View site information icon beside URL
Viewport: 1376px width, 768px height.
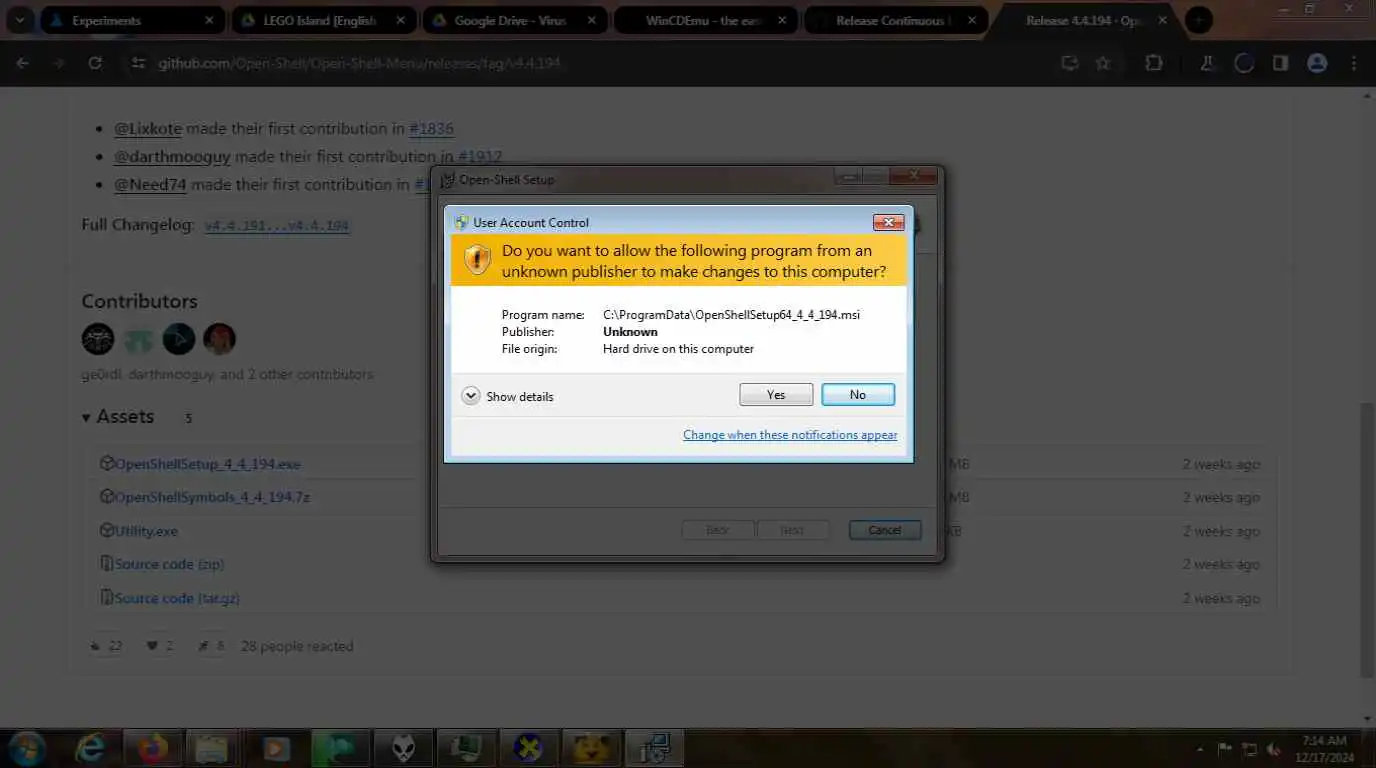(x=139, y=63)
